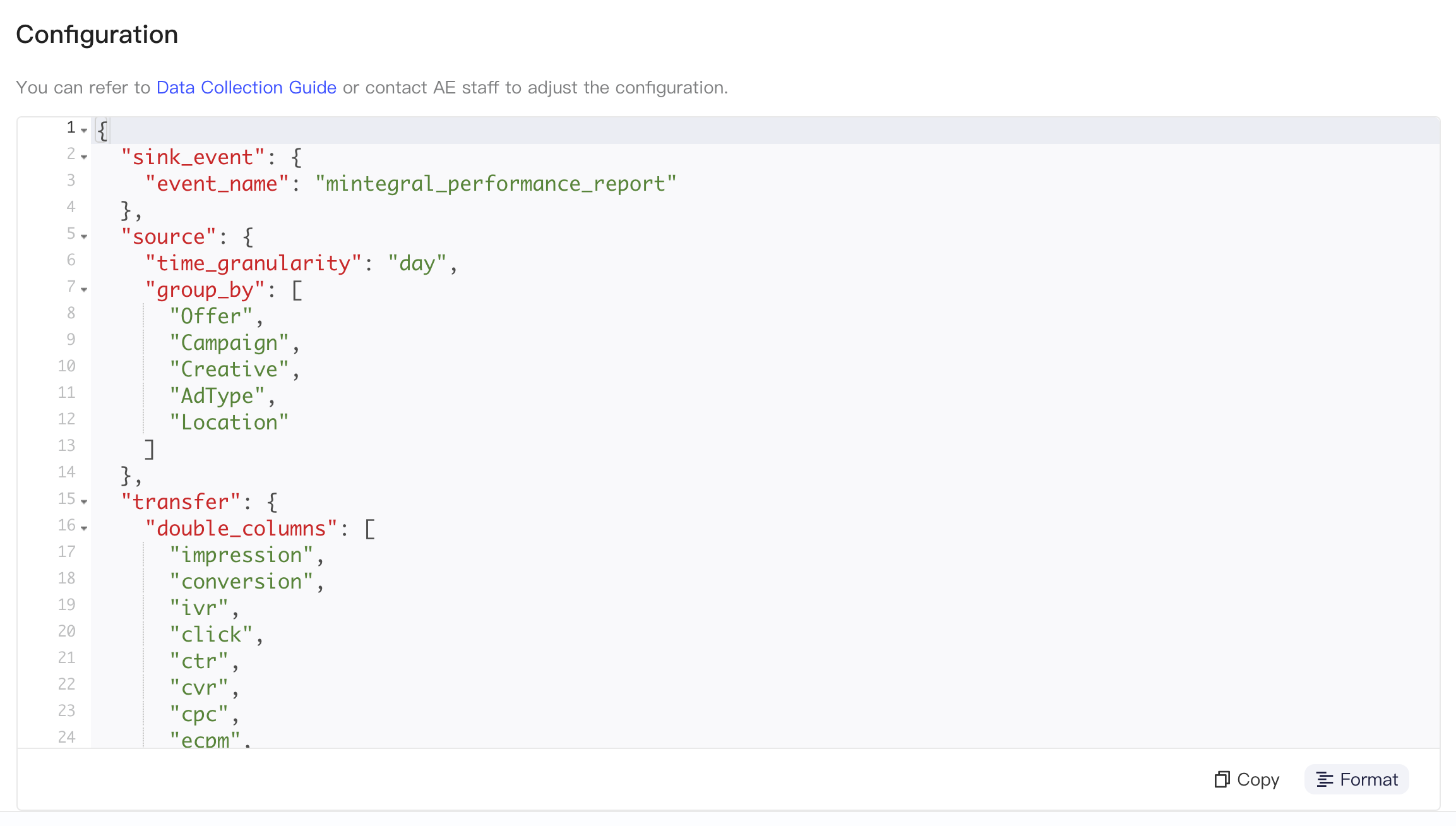The width and height of the screenshot is (1456, 826).
Task: Click the "transfer" key text
Action: (181, 502)
